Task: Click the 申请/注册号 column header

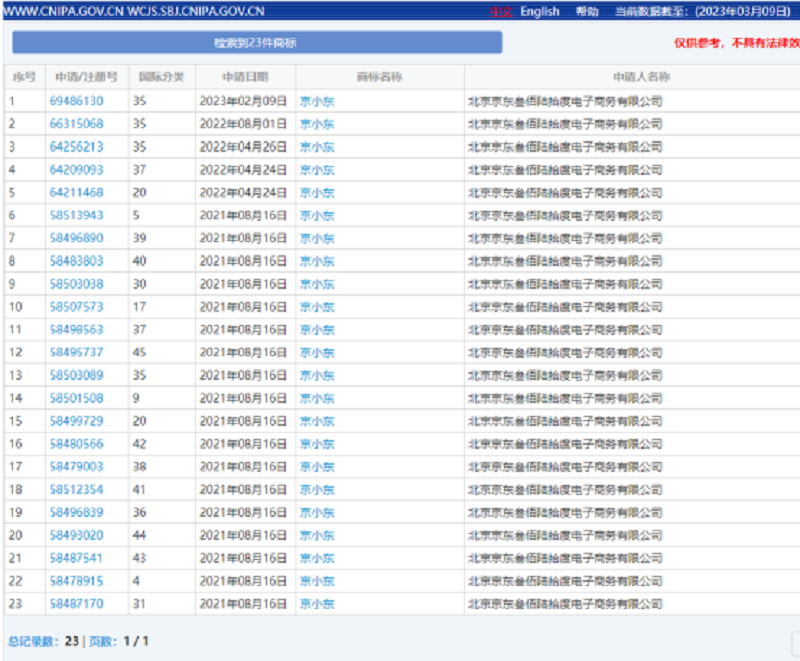Action: click(86, 77)
